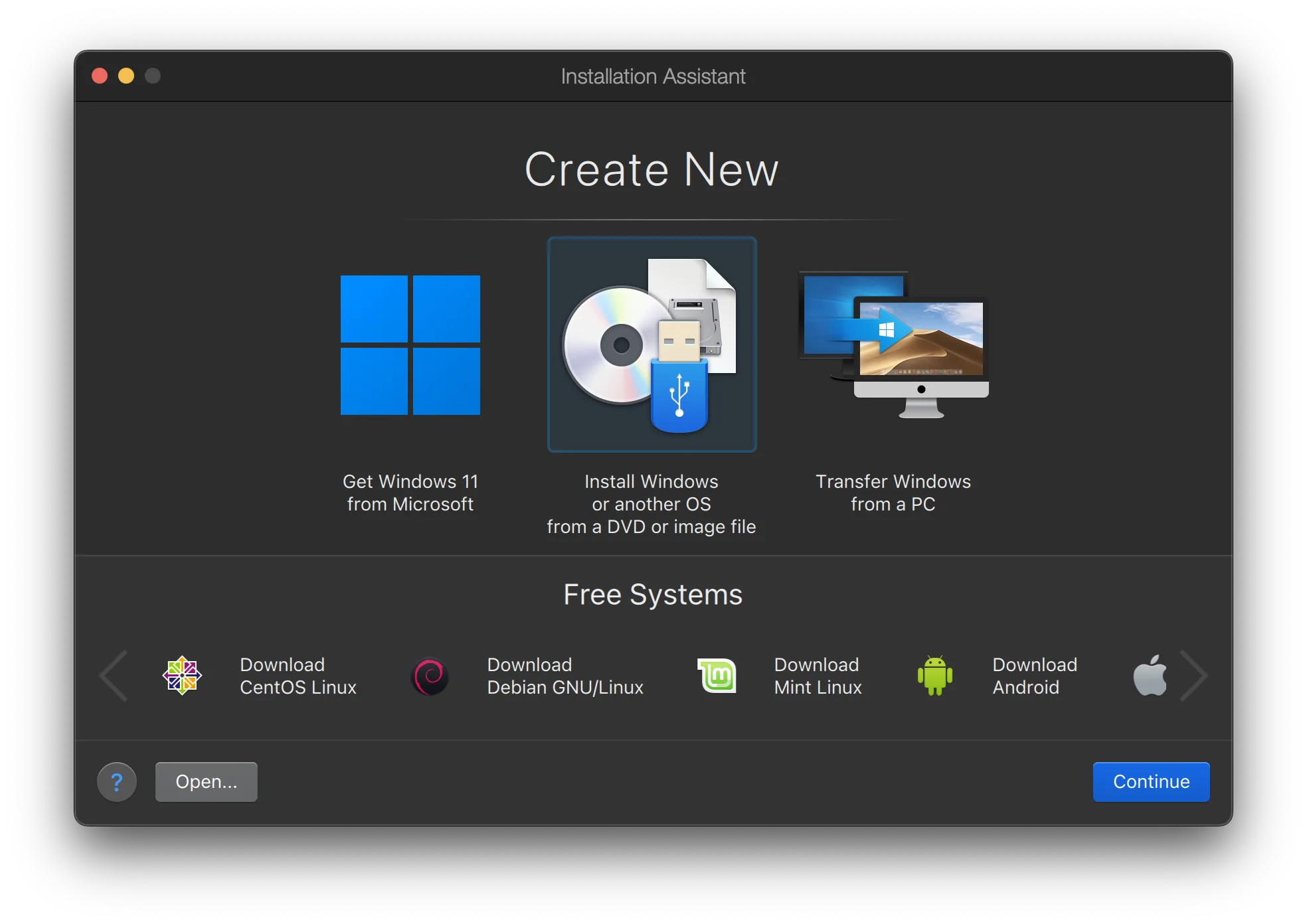The height and width of the screenshot is (924, 1307).
Task: Open help with the question mark button
Action: click(117, 782)
